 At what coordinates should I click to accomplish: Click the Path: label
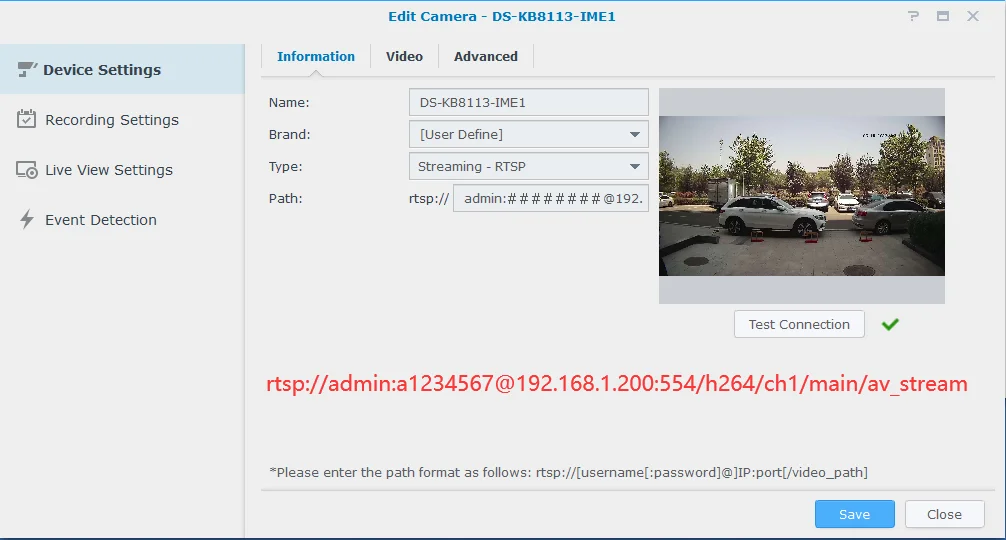(286, 199)
